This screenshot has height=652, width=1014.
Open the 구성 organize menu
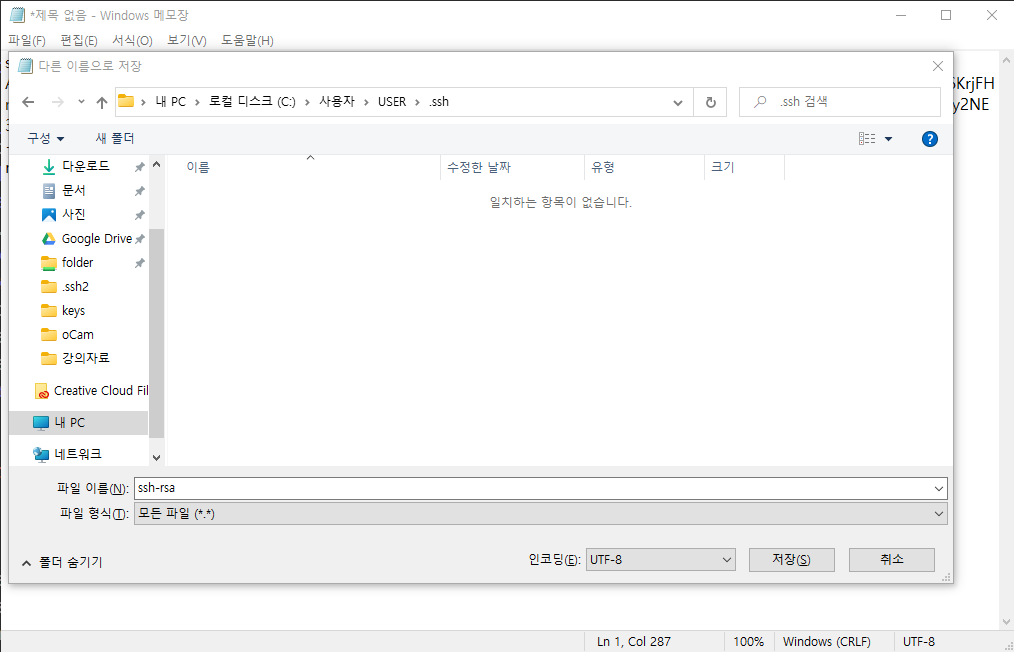[45, 138]
